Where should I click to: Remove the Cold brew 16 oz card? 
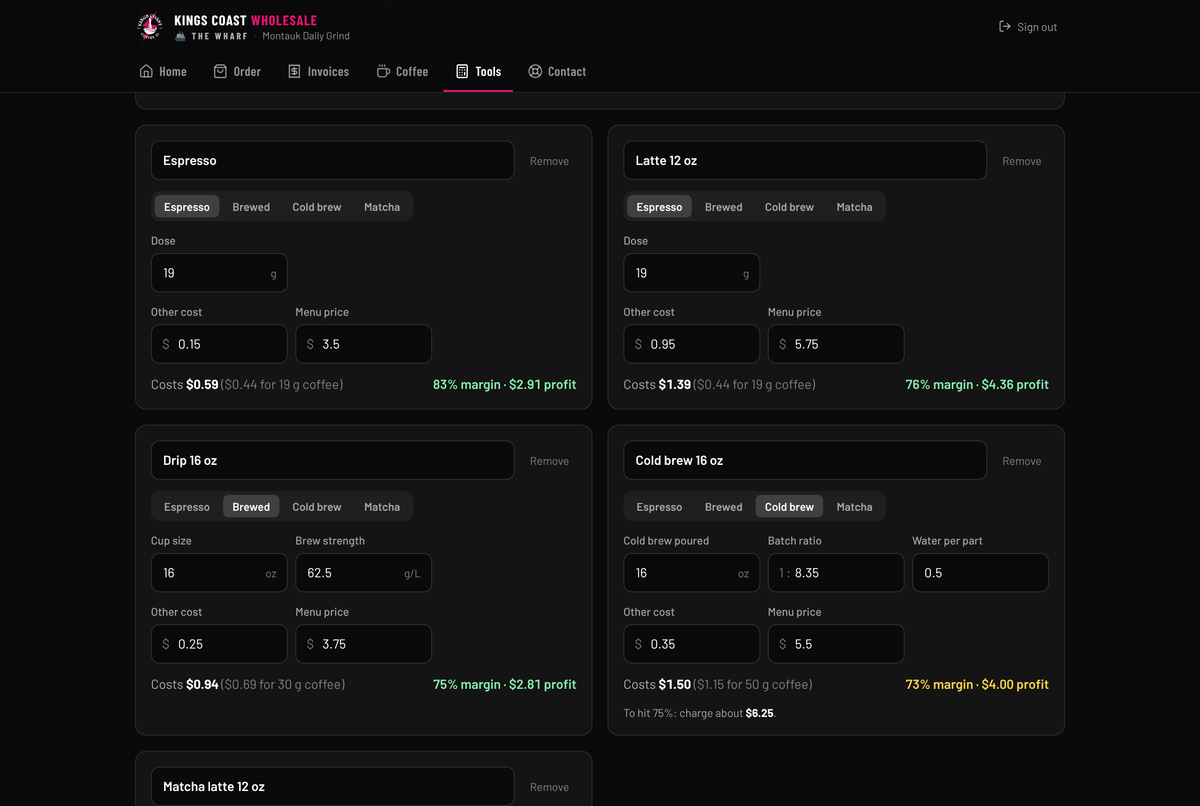click(1022, 461)
